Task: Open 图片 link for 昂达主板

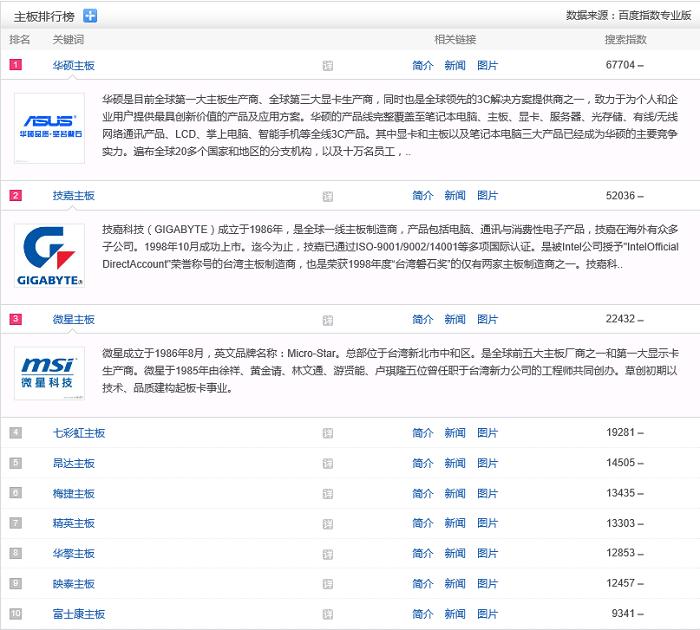Action: click(487, 463)
